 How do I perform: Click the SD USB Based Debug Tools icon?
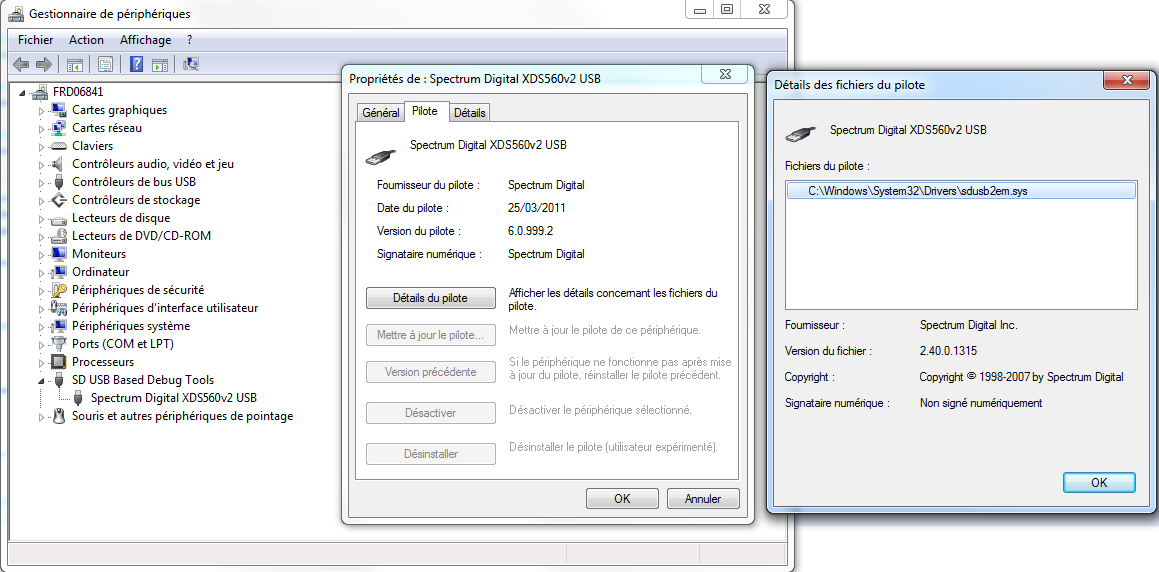pyautogui.click(x=59, y=380)
